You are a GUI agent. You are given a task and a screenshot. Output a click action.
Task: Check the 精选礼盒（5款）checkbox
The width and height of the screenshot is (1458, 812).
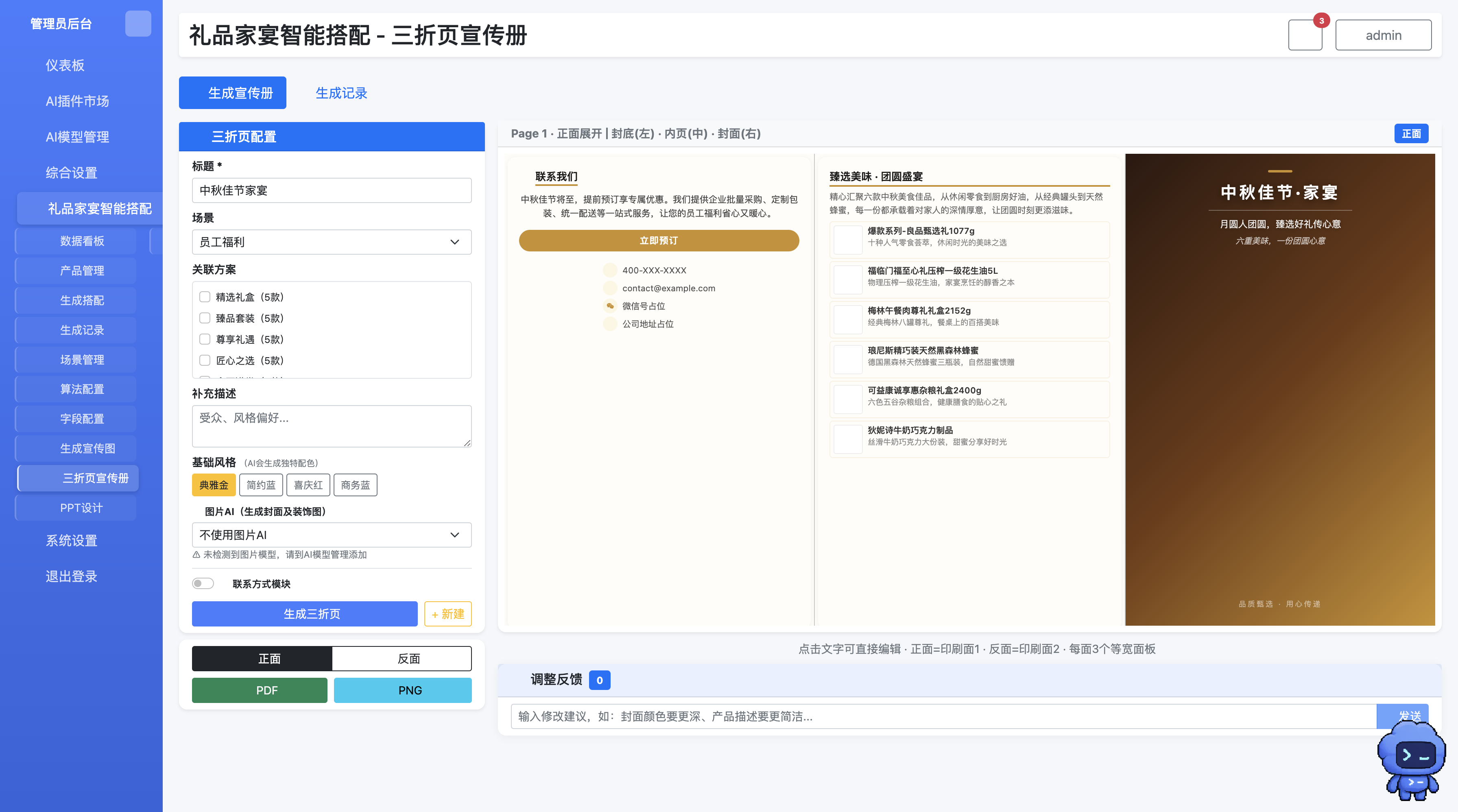coord(205,297)
